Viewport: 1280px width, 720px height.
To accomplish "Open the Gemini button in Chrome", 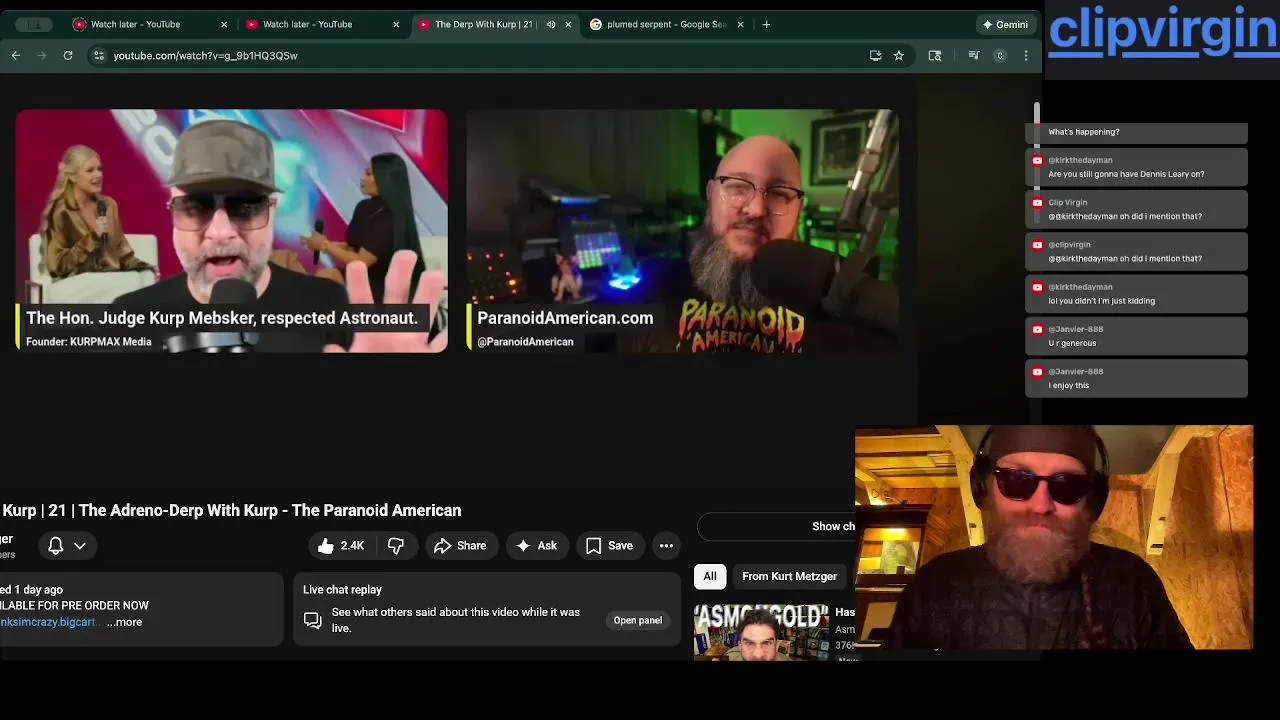I will (1006, 24).
